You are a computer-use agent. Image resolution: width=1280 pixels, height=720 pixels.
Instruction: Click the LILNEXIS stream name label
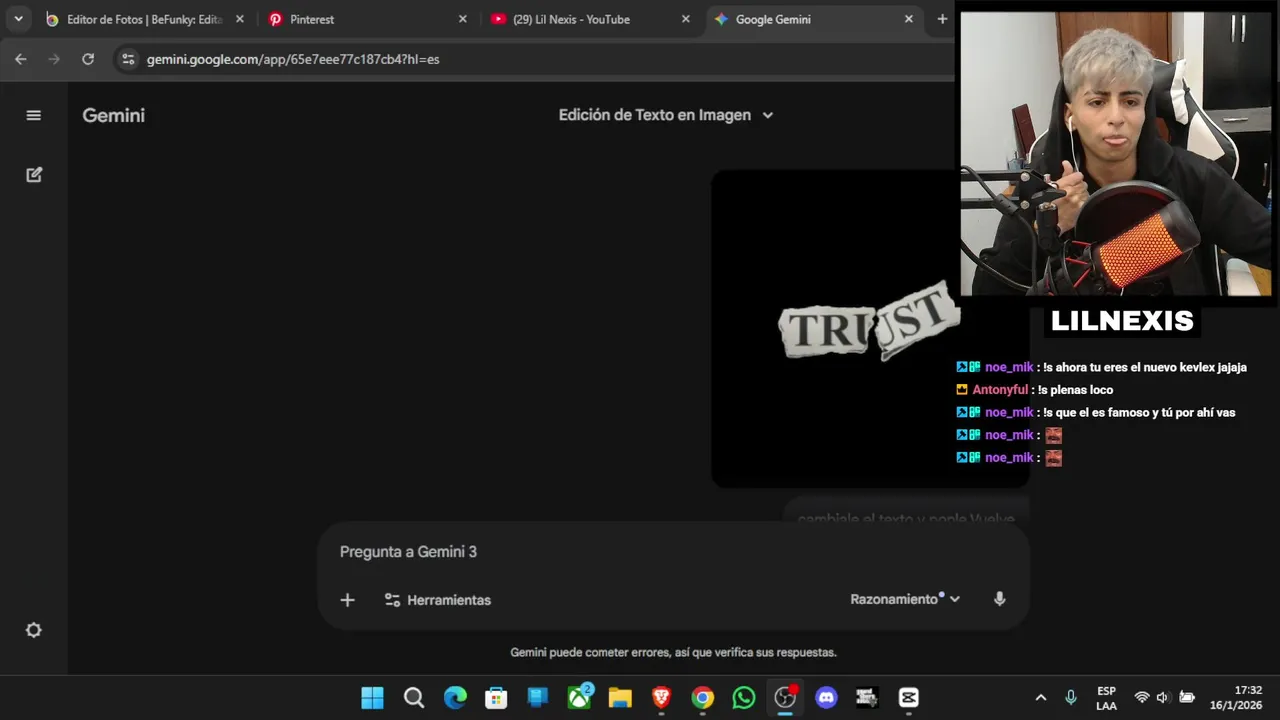(1122, 321)
